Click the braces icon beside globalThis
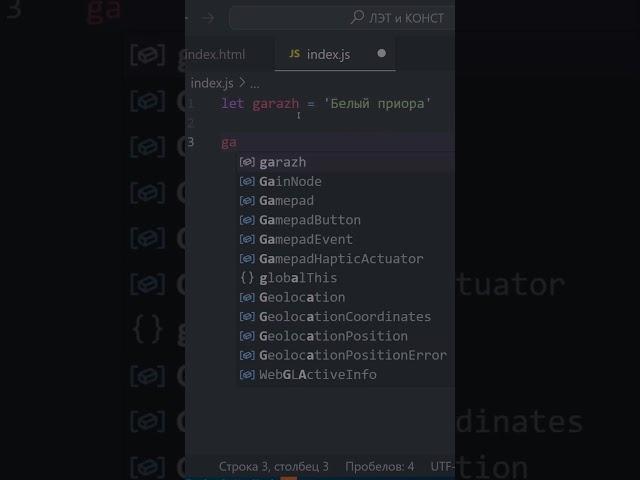This screenshot has height=480, width=640. (x=248, y=278)
